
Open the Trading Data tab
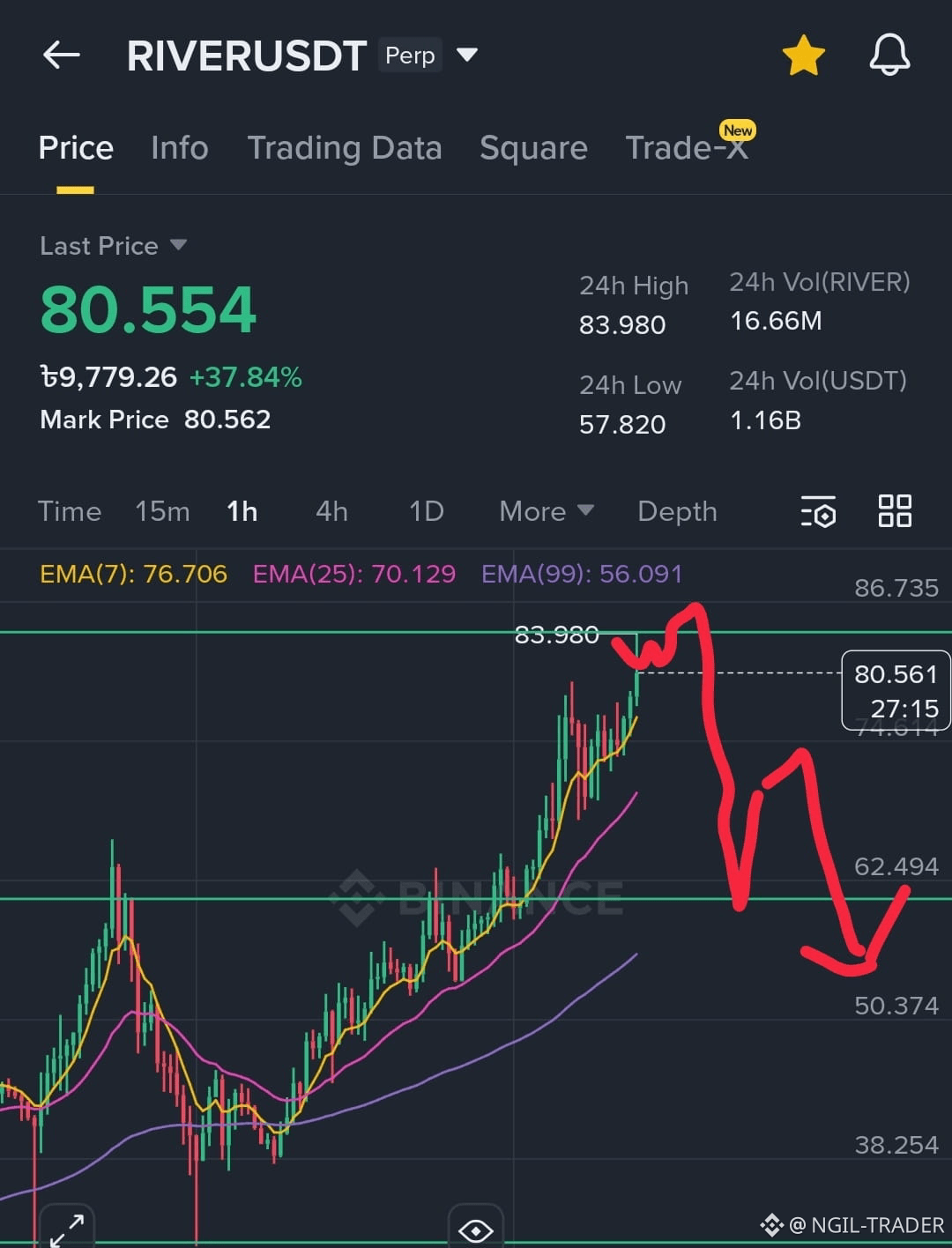[x=345, y=148]
